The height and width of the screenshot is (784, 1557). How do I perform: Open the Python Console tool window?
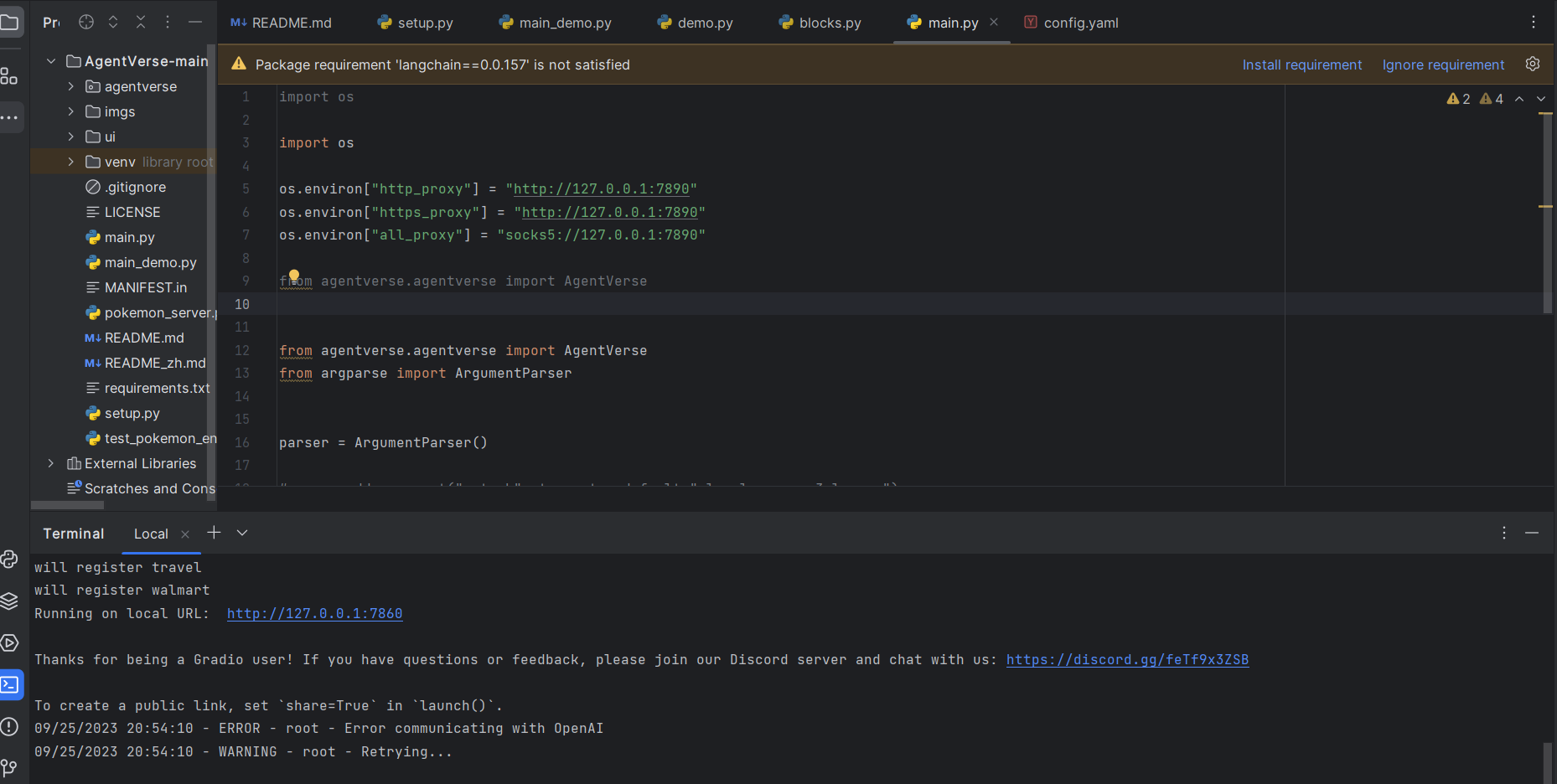click(10, 559)
